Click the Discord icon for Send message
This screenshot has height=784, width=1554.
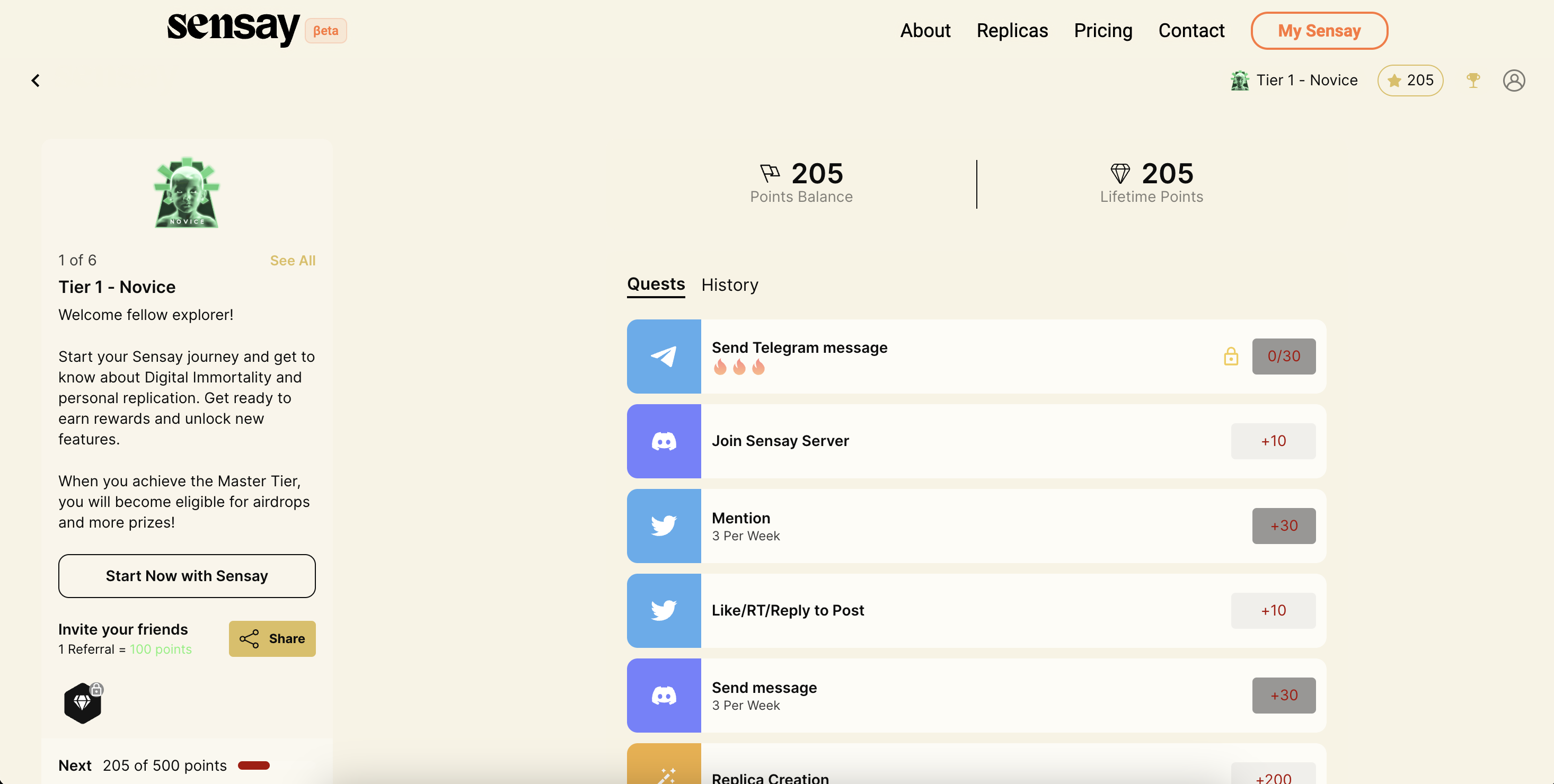[x=664, y=696]
